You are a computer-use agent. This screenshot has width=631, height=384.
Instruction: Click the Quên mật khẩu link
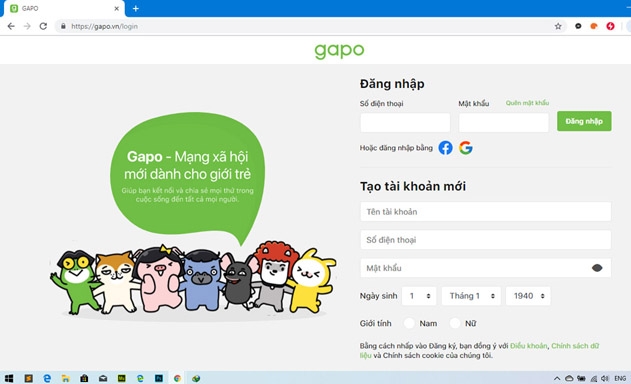click(x=527, y=103)
